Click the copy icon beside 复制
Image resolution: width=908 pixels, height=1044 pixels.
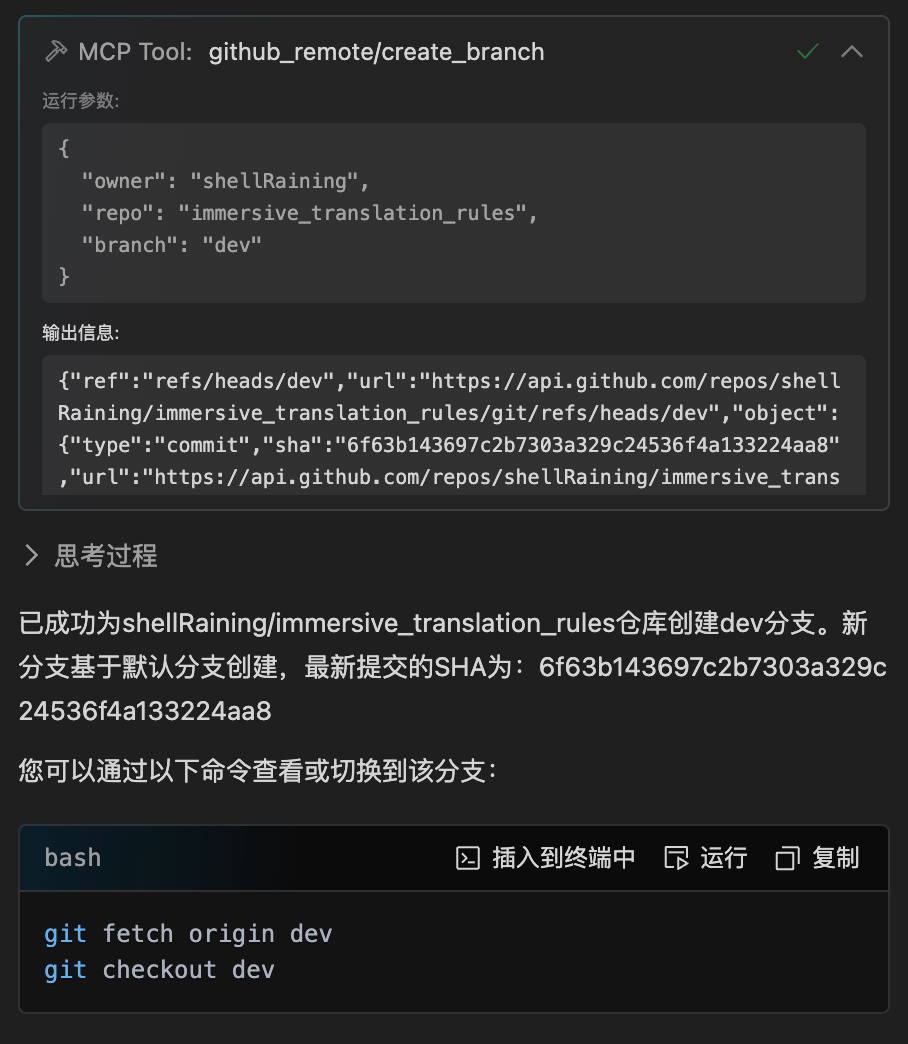pos(788,858)
